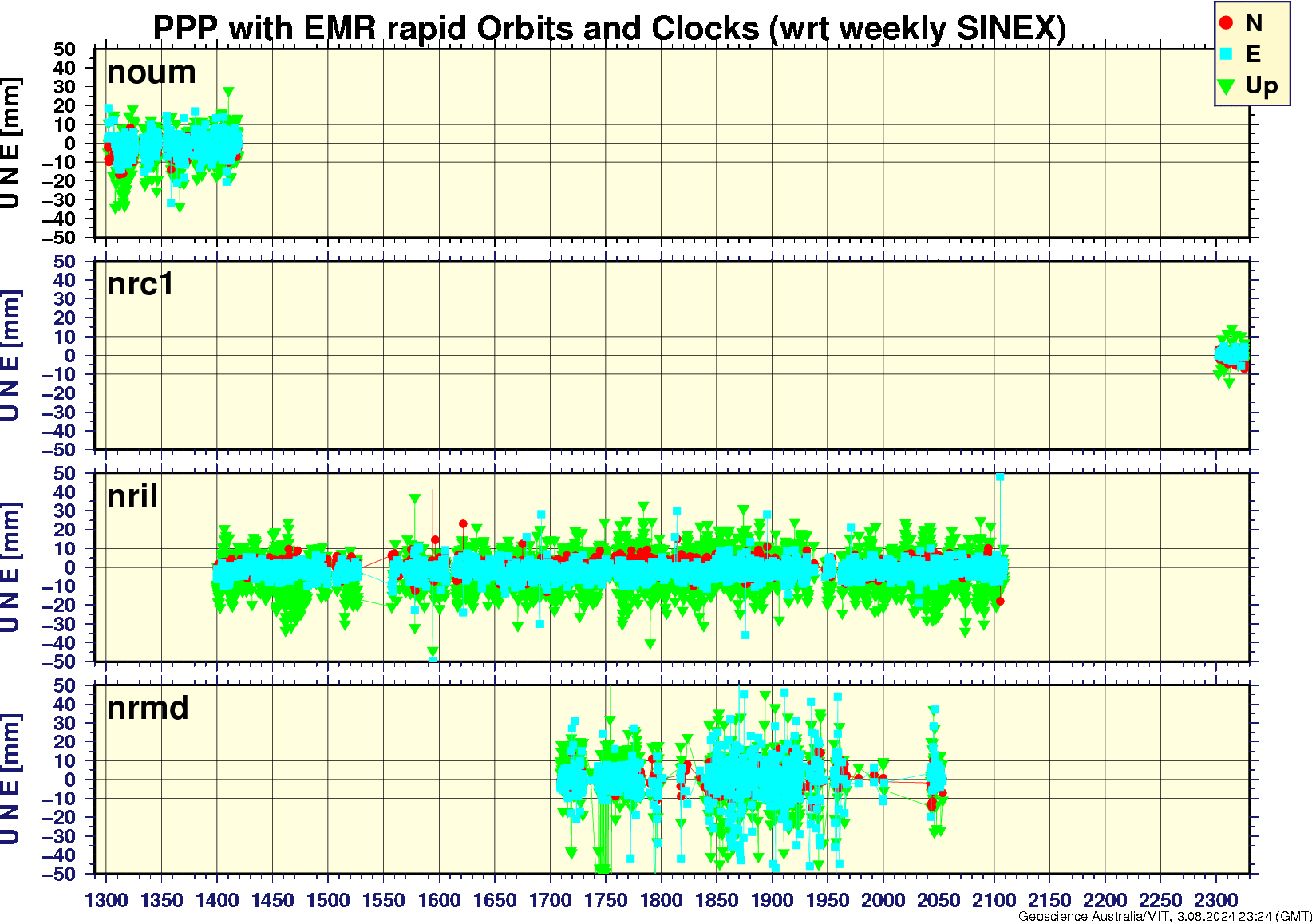Click the x-axis tick label 1550
1312x924 pixels.
pos(384,900)
